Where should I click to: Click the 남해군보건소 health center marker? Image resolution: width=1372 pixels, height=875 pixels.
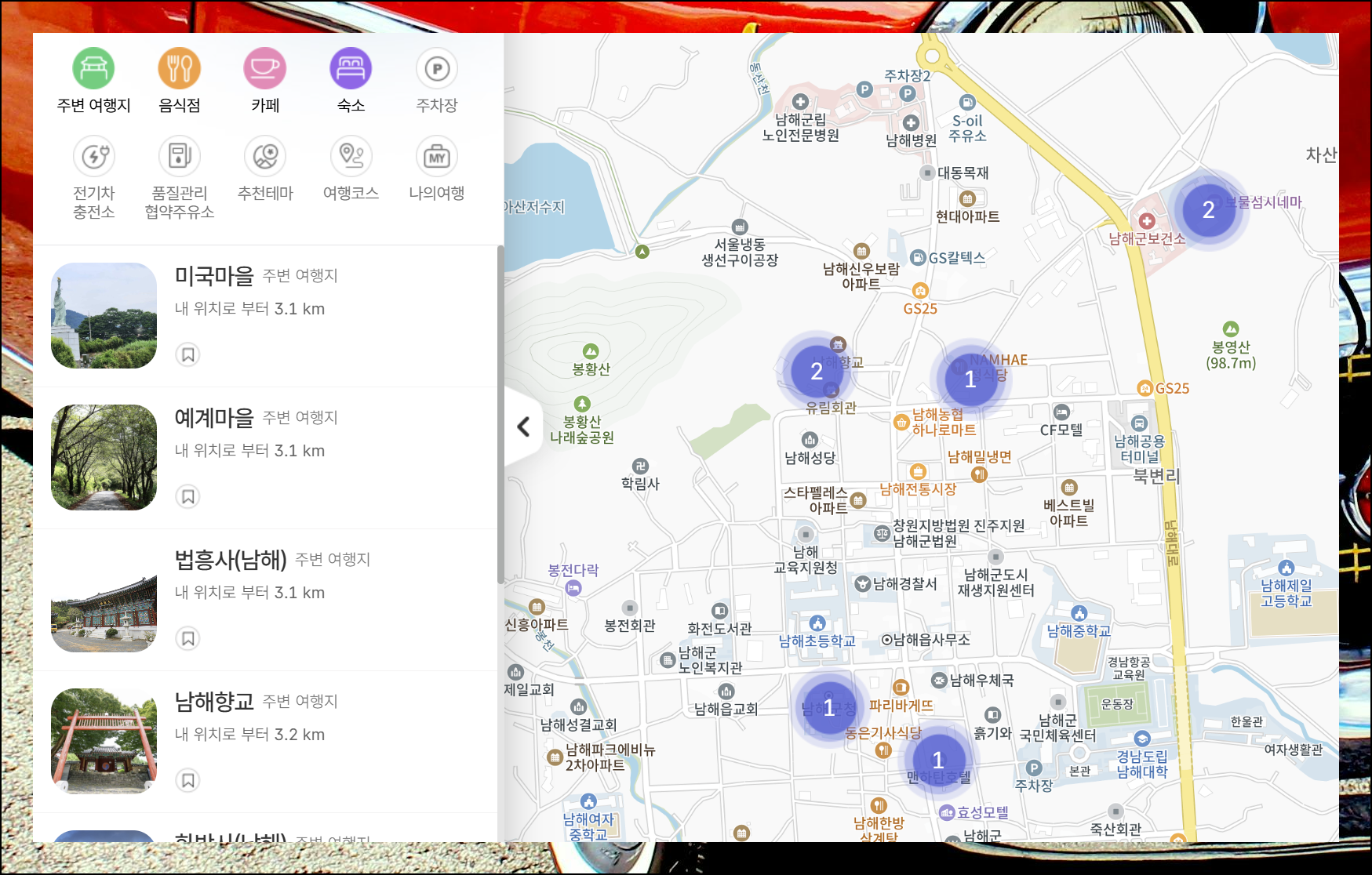click(1147, 221)
